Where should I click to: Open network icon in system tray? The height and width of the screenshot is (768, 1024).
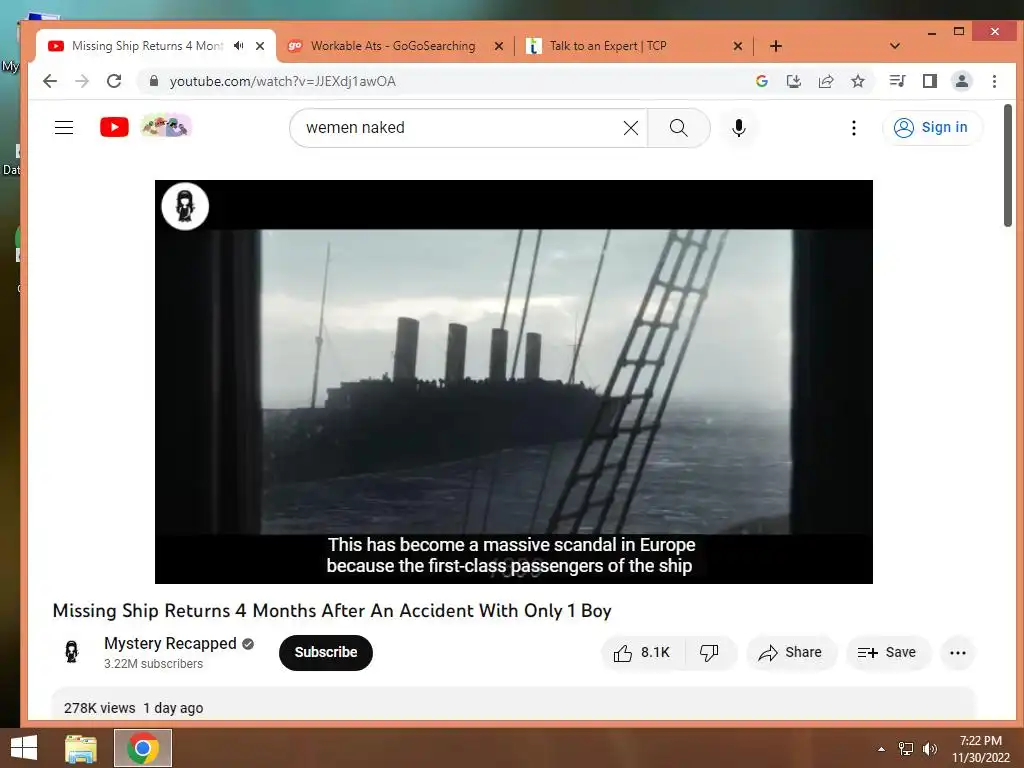(x=906, y=749)
